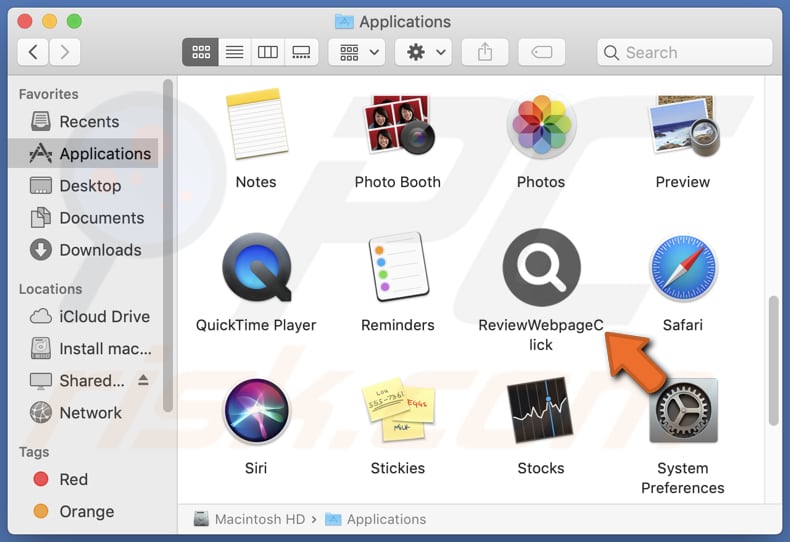The height and width of the screenshot is (542, 790).
Task: Open Documents in the sidebar
Action: point(83,218)
